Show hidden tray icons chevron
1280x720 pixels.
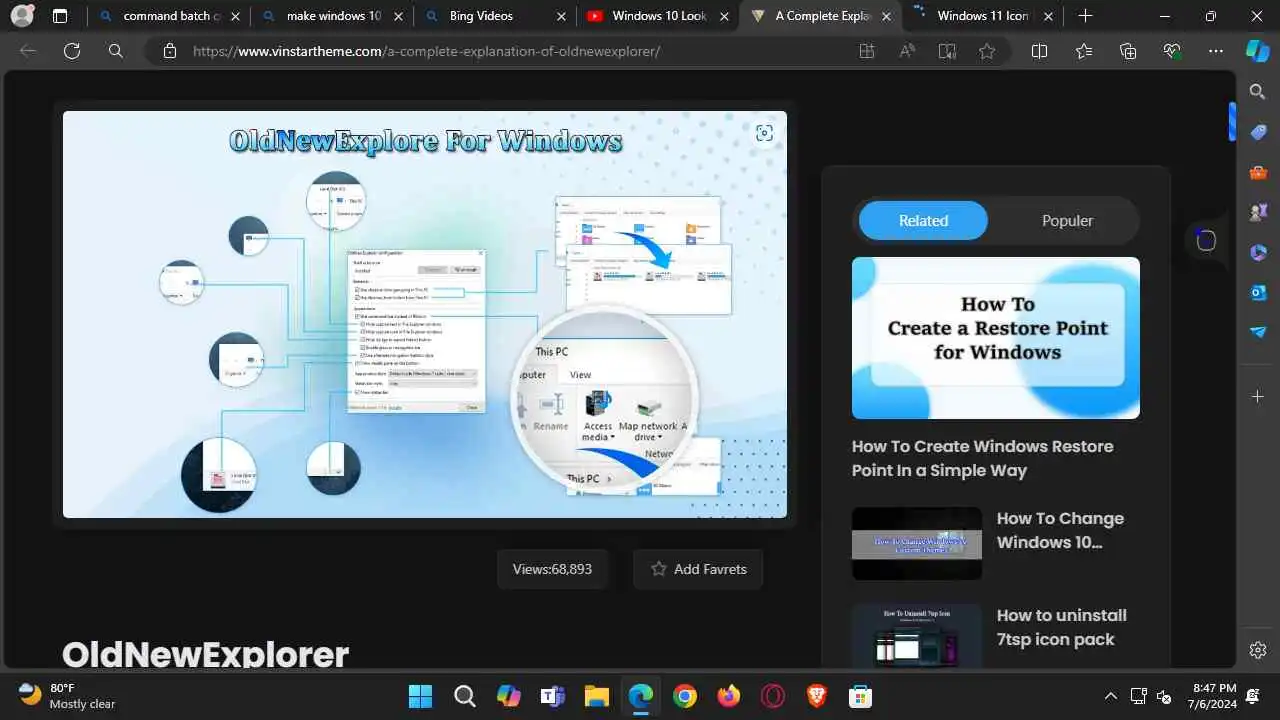pos(1110,696)
